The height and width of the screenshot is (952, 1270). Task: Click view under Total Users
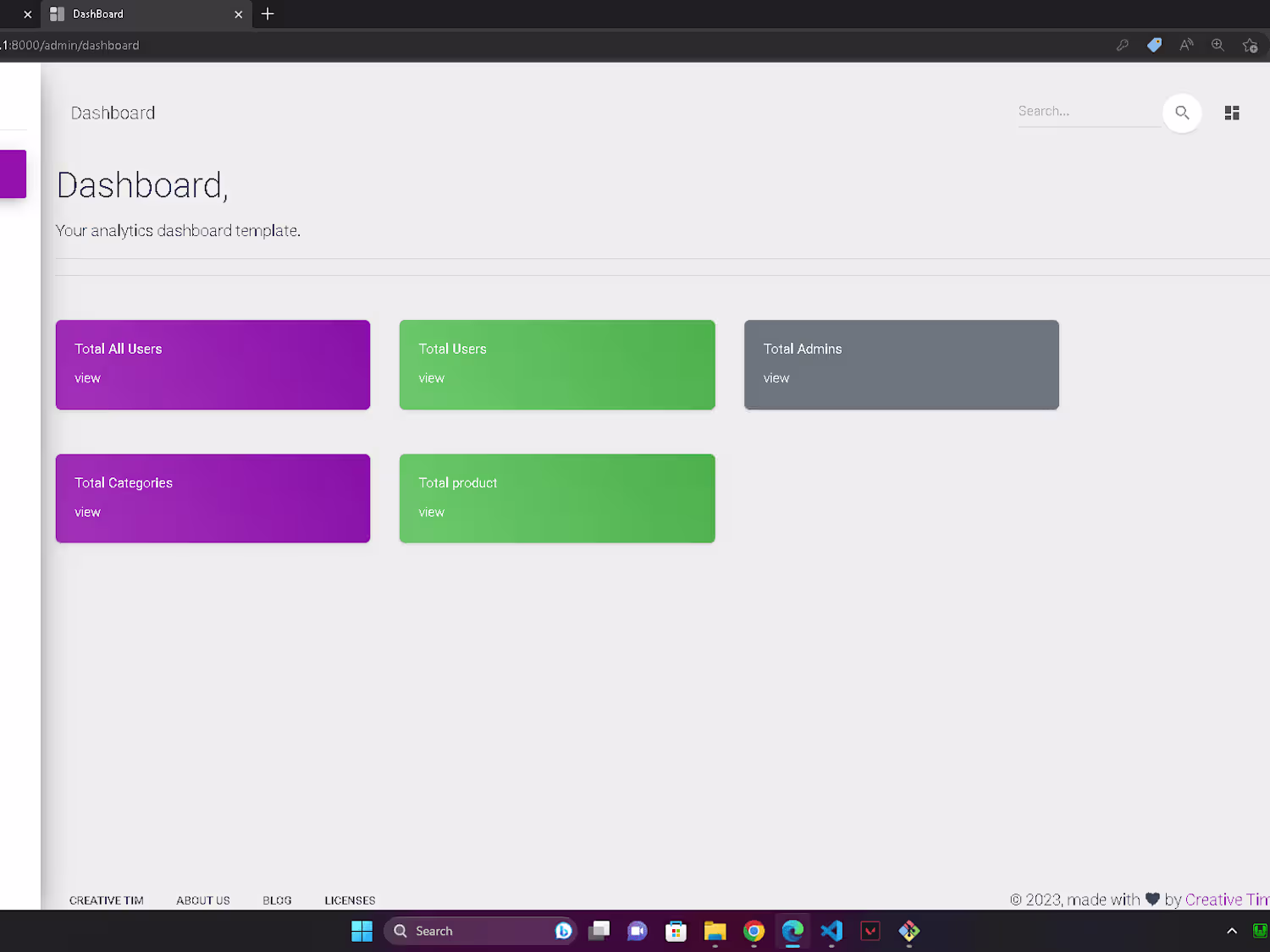coord(431,378)
